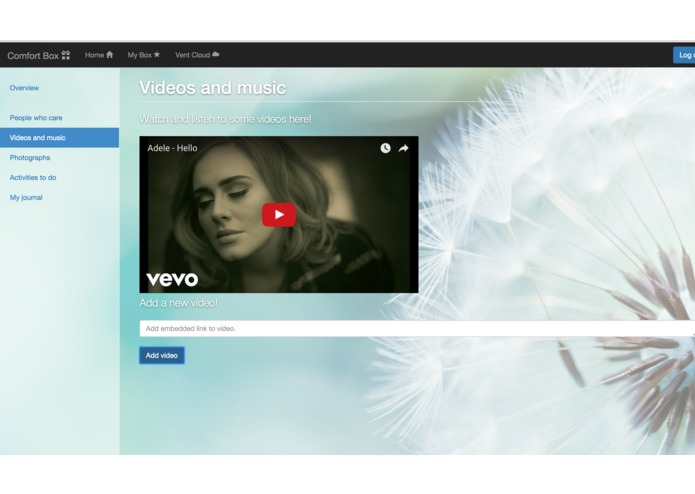
Task: Open My journal in the sidebar
Action: (26, 198)
